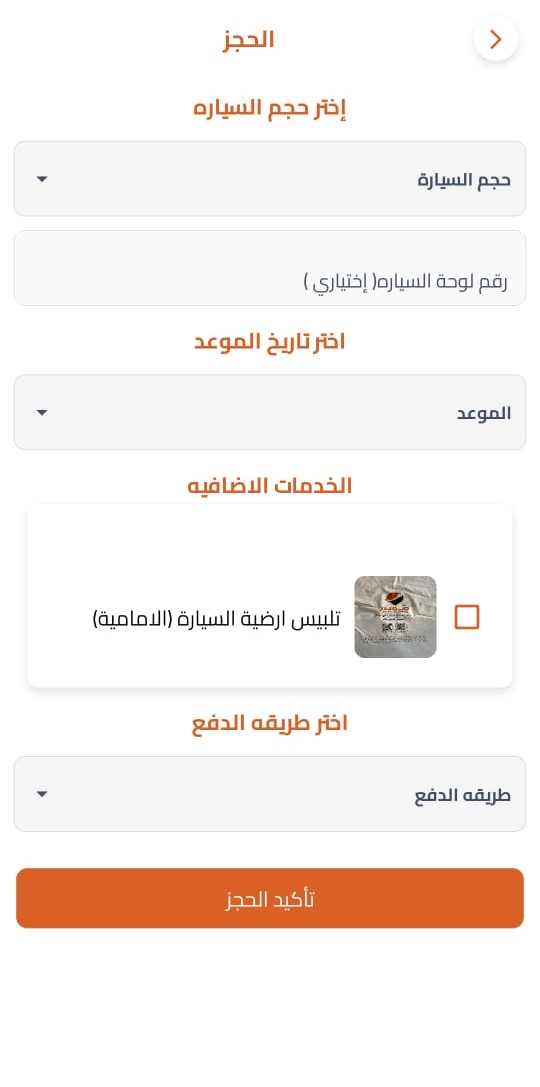The image size is (540, 1087).
Task: Click the تأكيد الحجز button
Action: tap(270, 898)
